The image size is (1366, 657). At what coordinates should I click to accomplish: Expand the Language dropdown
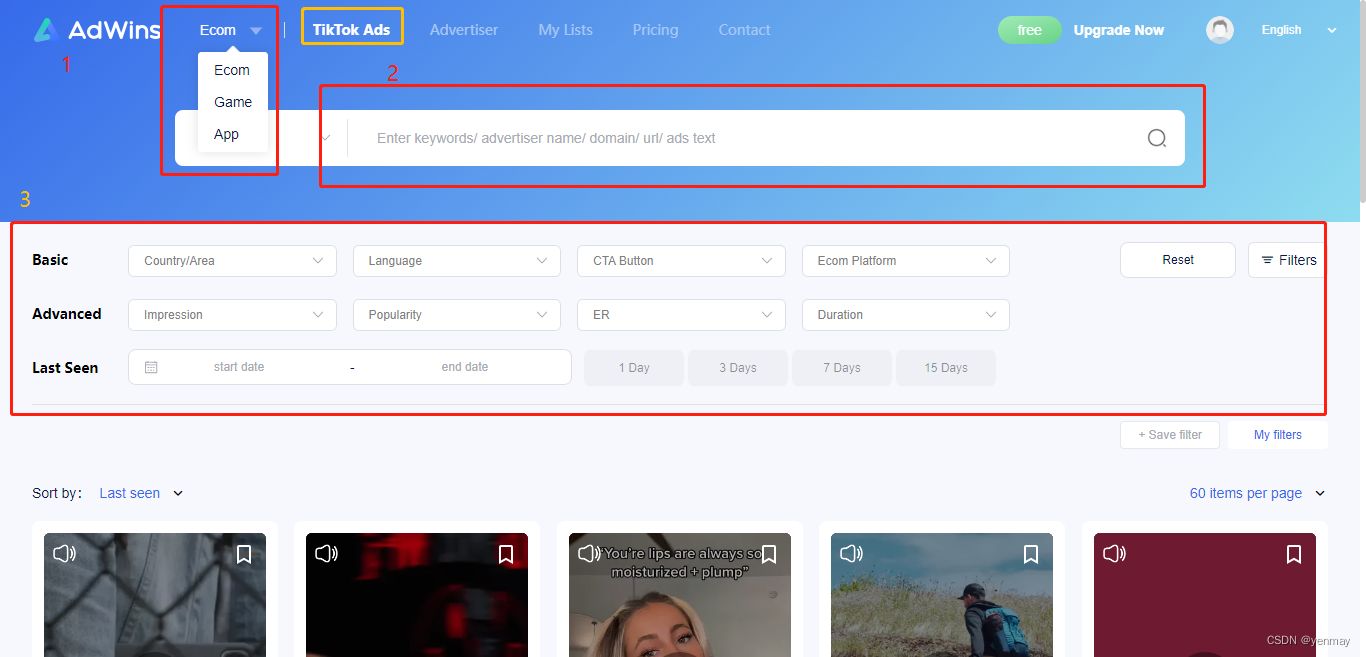click(457, 261)
